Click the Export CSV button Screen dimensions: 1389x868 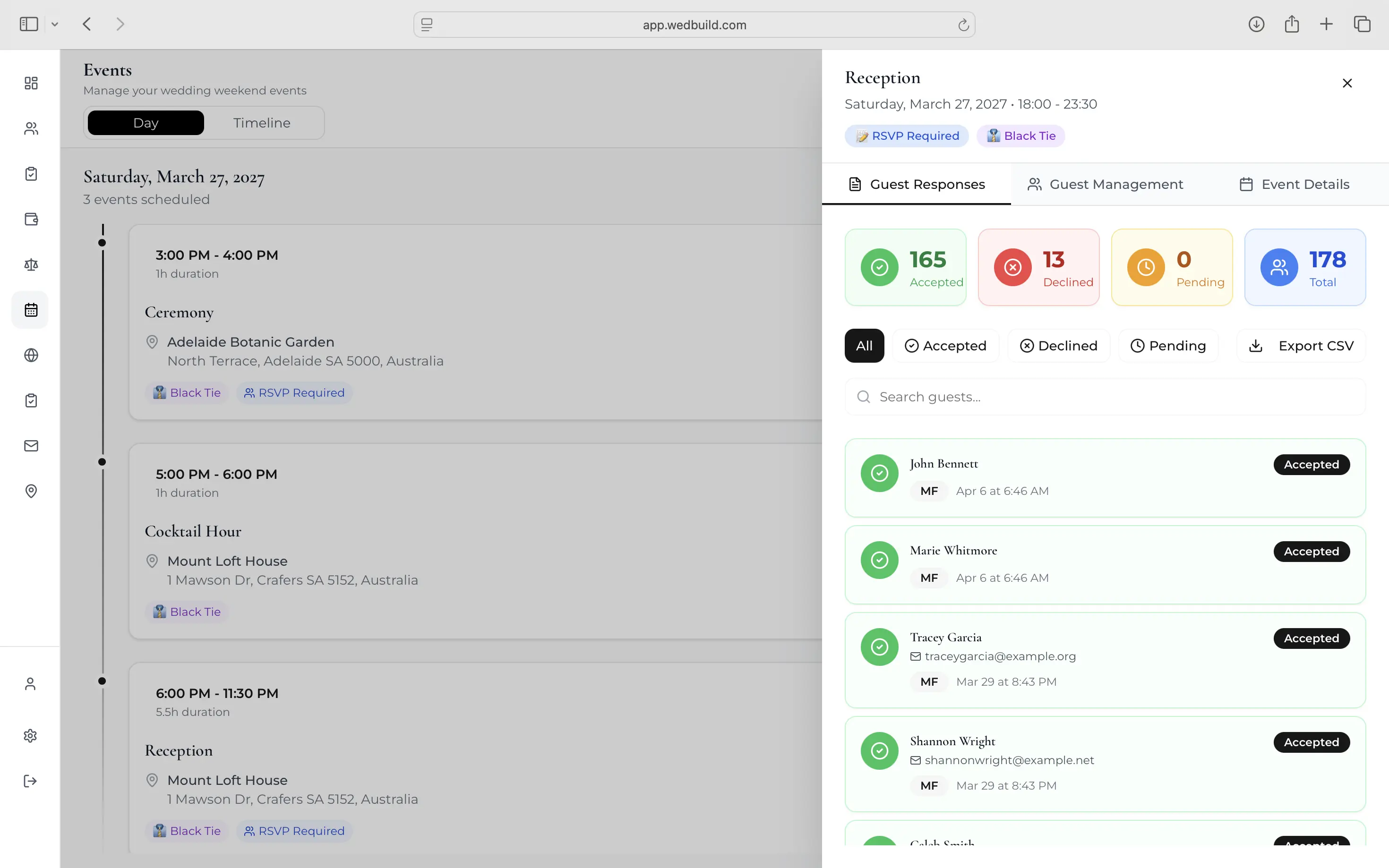(1301, 346)
